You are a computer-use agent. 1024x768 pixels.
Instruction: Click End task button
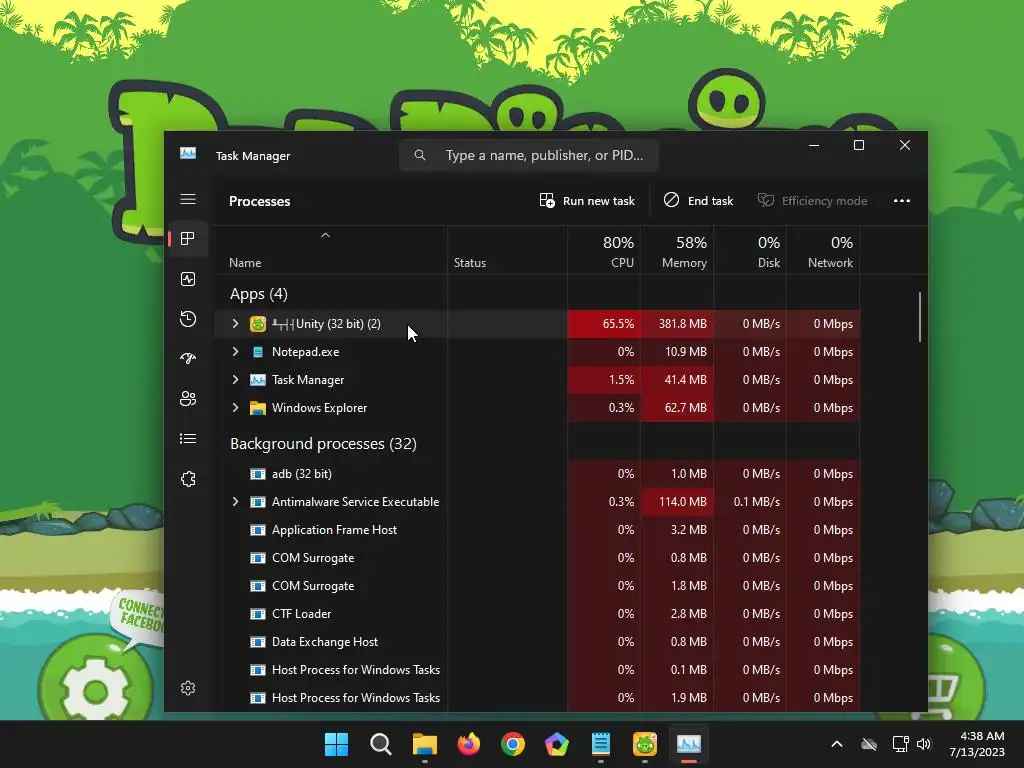(x=698, y=200)
